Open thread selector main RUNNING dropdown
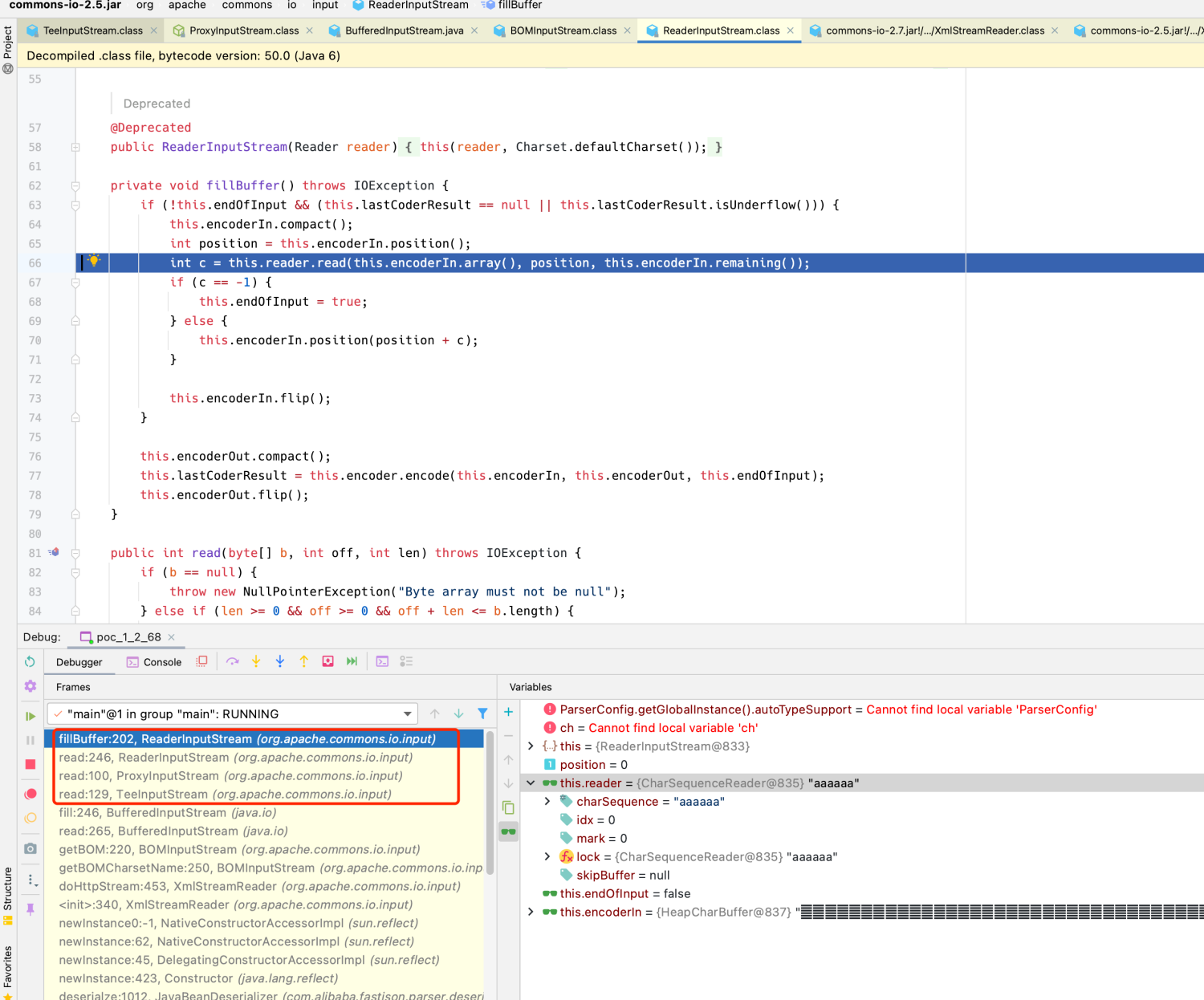This screenshot has width=1204, height=1000. (233, 713)
